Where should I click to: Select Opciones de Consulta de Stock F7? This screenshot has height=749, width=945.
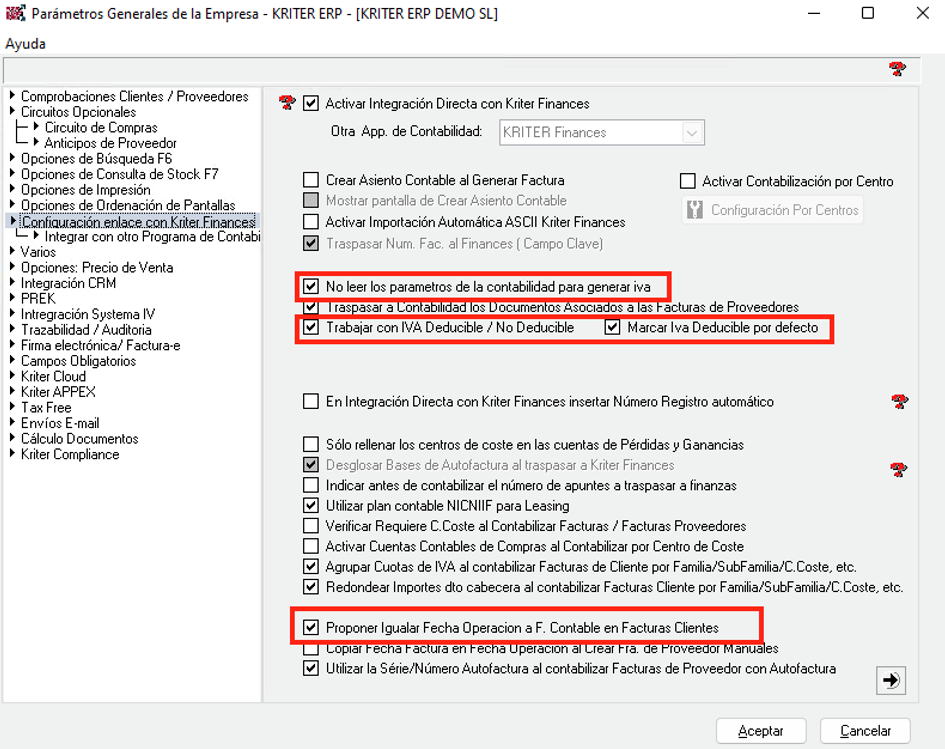(119, 174)
